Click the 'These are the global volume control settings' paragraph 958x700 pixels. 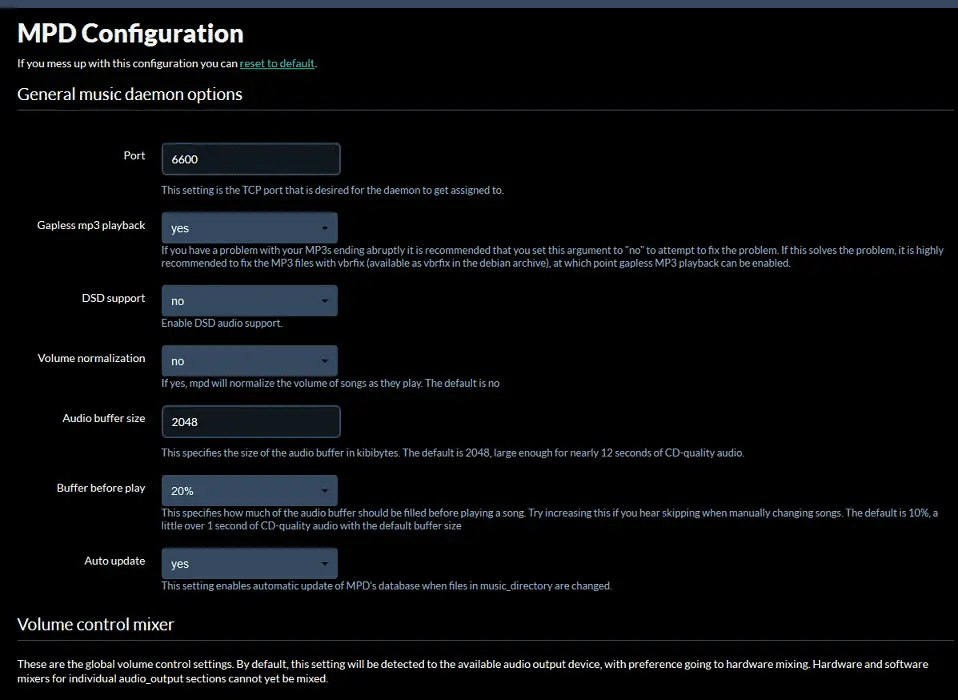coord(472,671)
